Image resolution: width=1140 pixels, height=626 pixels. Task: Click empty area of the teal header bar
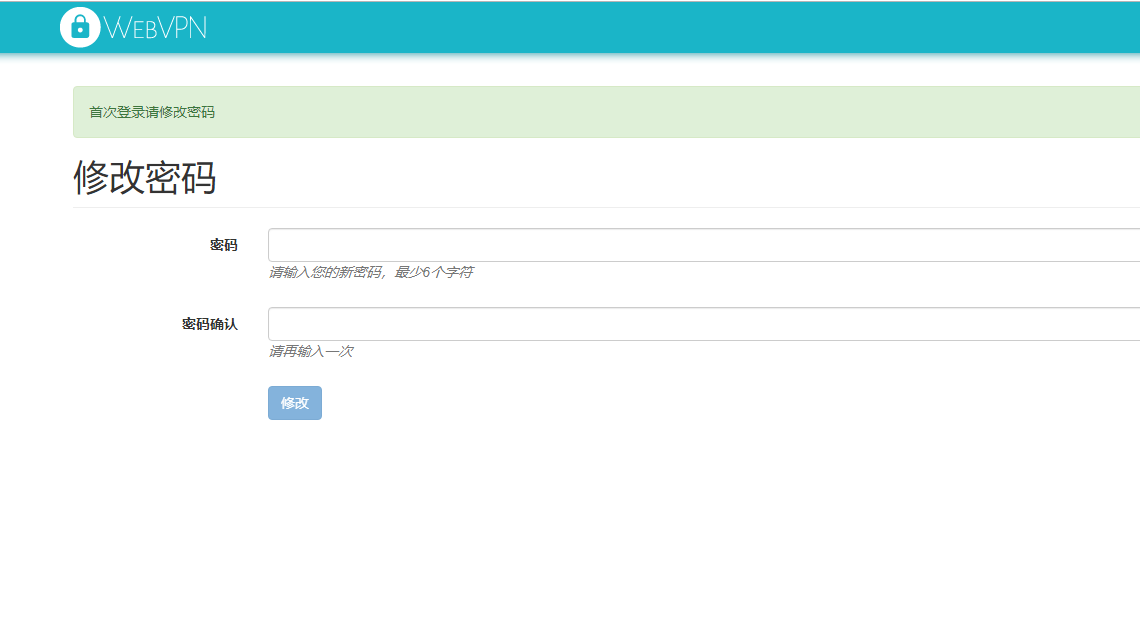point(650,27)
